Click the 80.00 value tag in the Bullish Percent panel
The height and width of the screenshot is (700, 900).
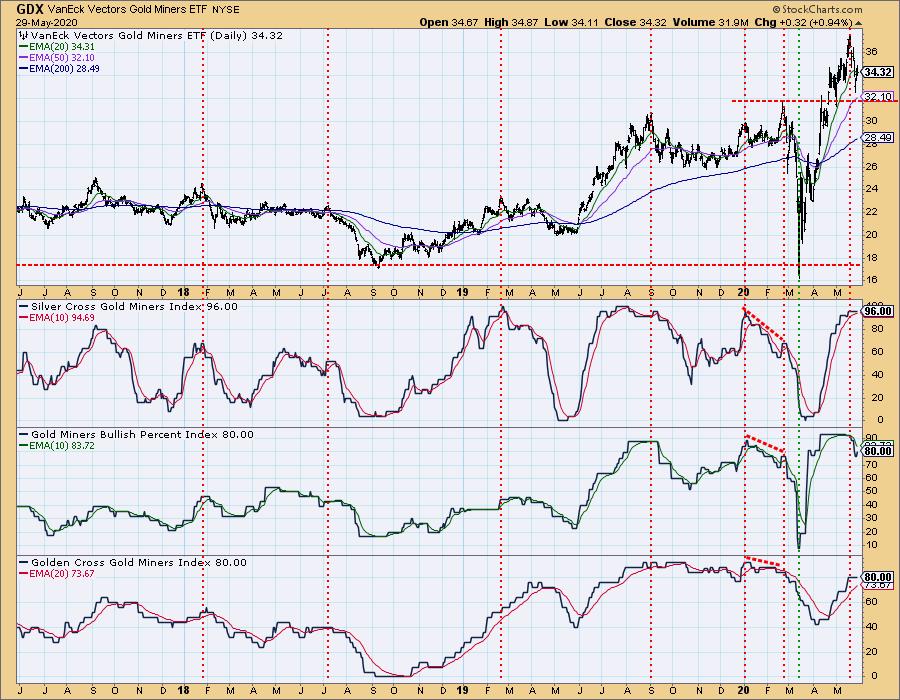point(878,452)
